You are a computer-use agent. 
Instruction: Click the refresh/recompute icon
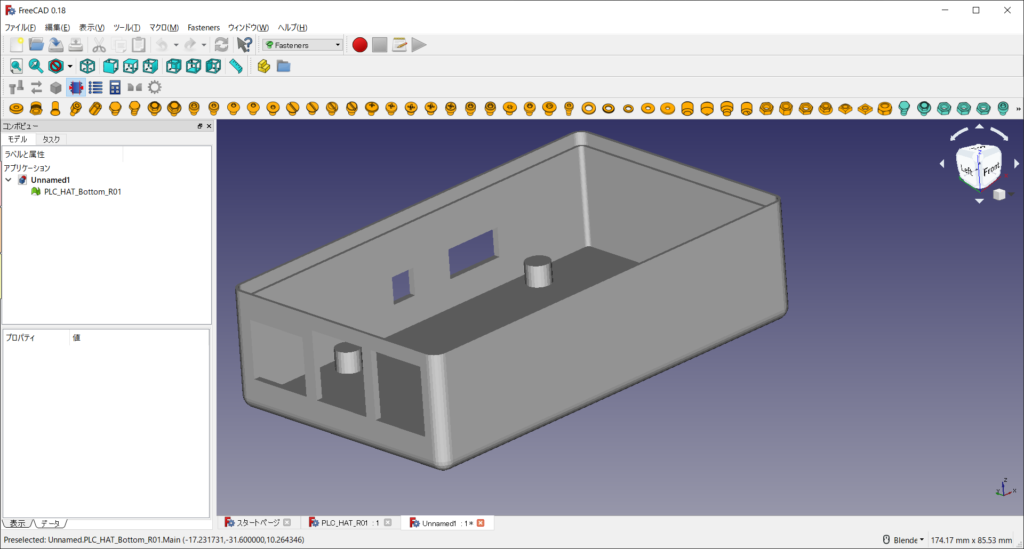tap(221, 45)
